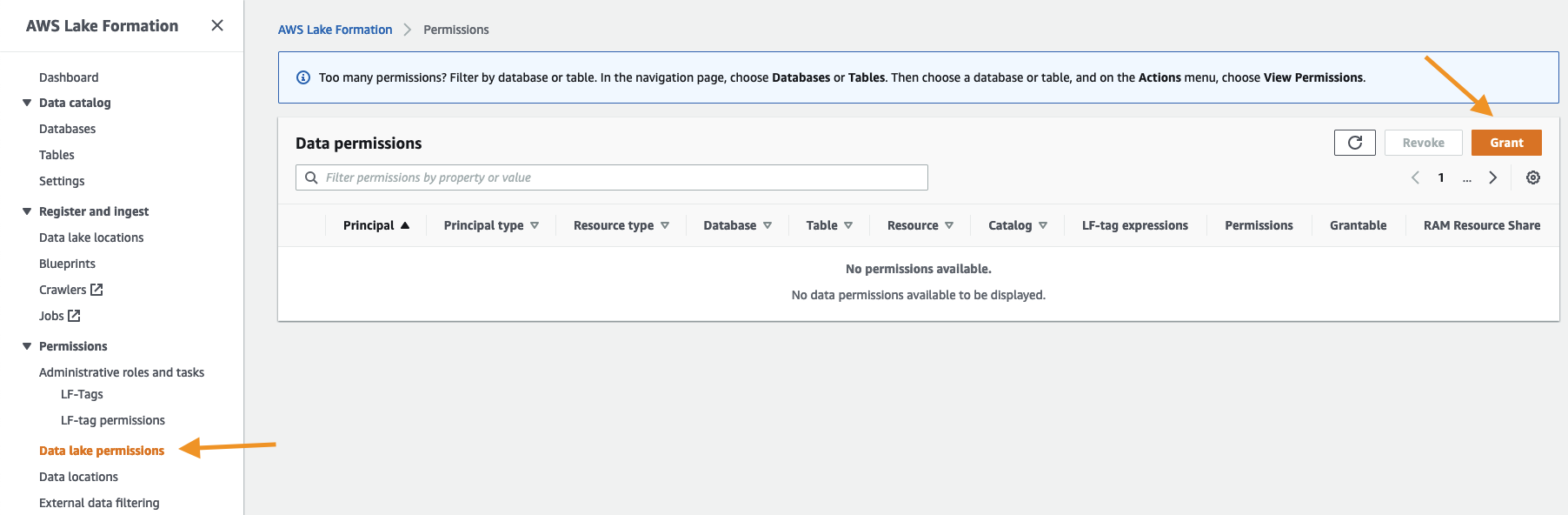Image resolution: width=1568 pixels, height=515 pixels.
Task: Open External data filtering
Action: [99, 503]
